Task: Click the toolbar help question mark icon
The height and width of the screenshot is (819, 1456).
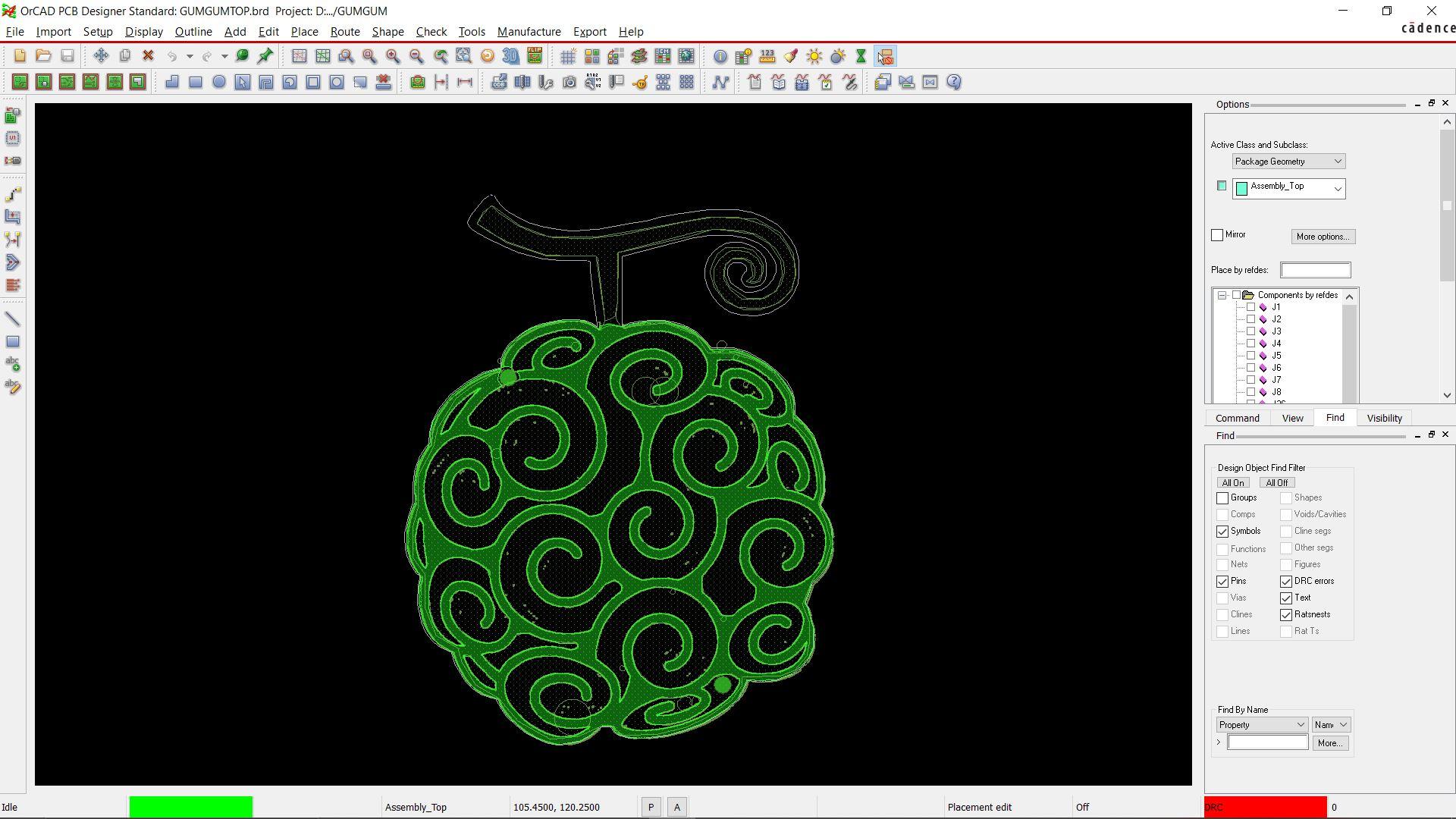Action: pos(954,82)
